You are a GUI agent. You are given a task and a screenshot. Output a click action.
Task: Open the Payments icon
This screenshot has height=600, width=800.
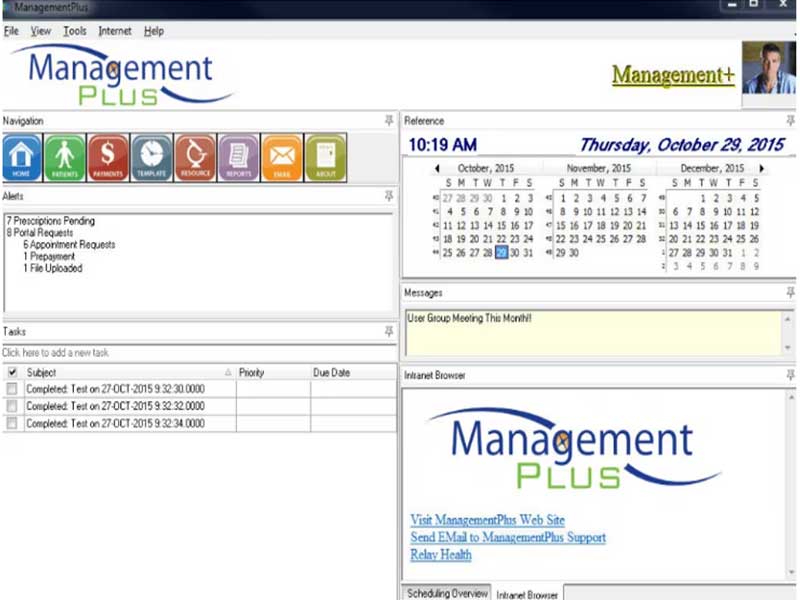pos(107,156)
